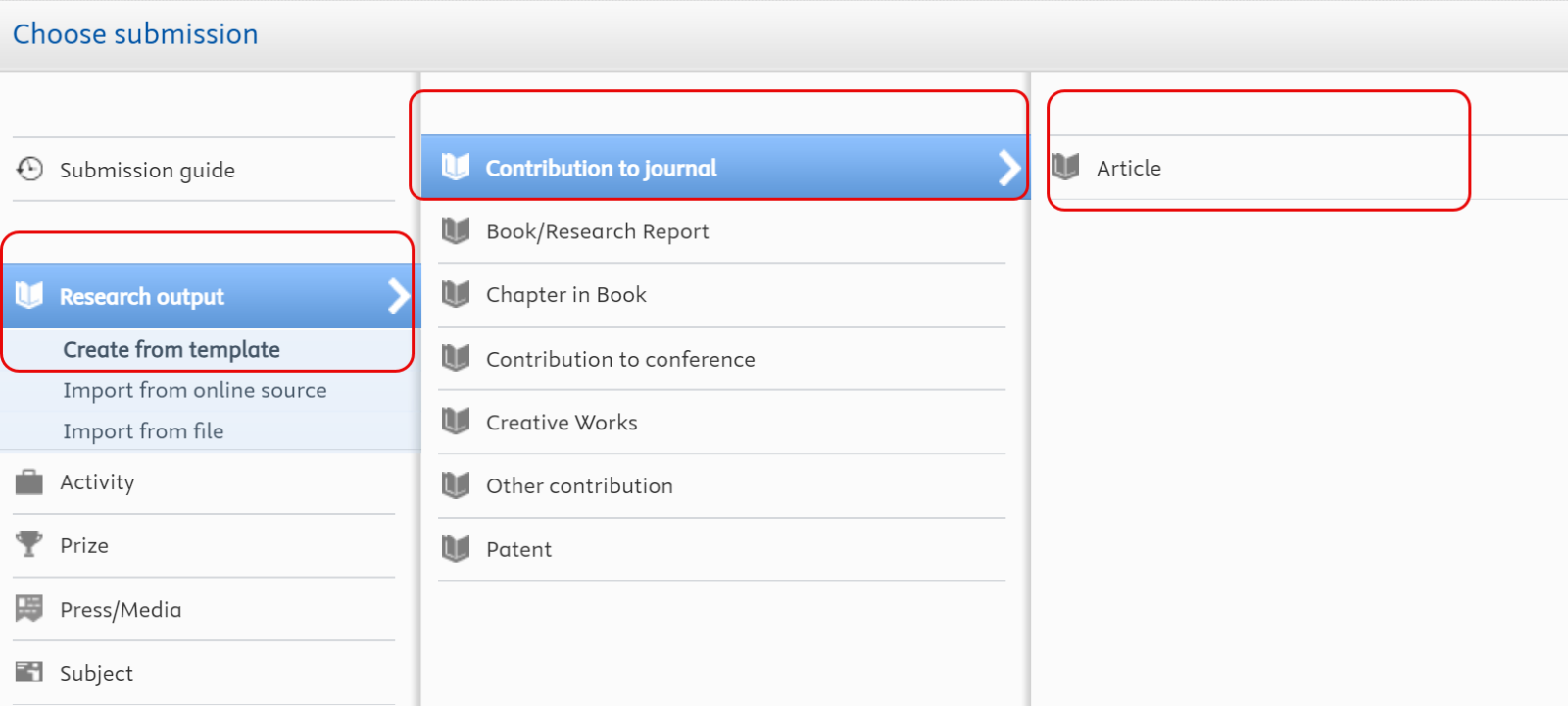Choose Import from online source

click(195, 390)
